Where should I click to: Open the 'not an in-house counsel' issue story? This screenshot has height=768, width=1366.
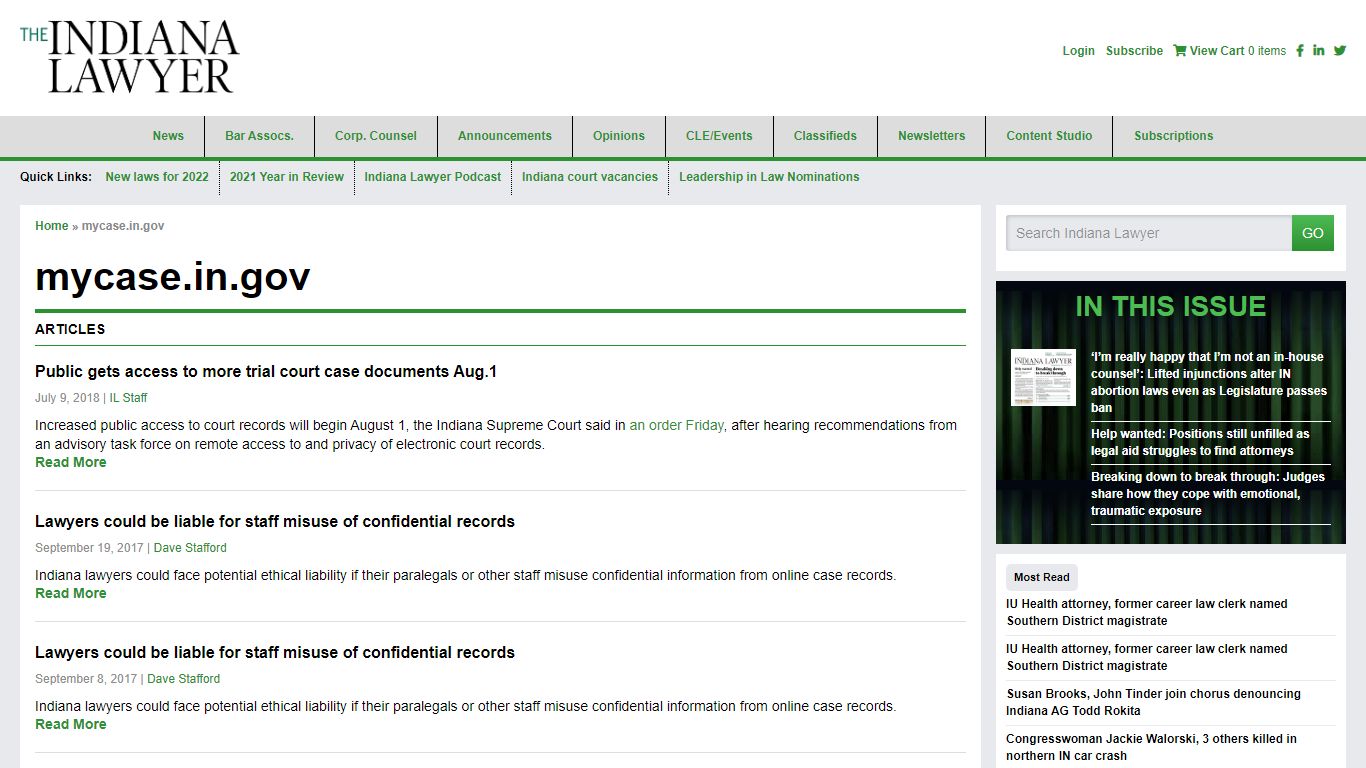(1209, 382)
